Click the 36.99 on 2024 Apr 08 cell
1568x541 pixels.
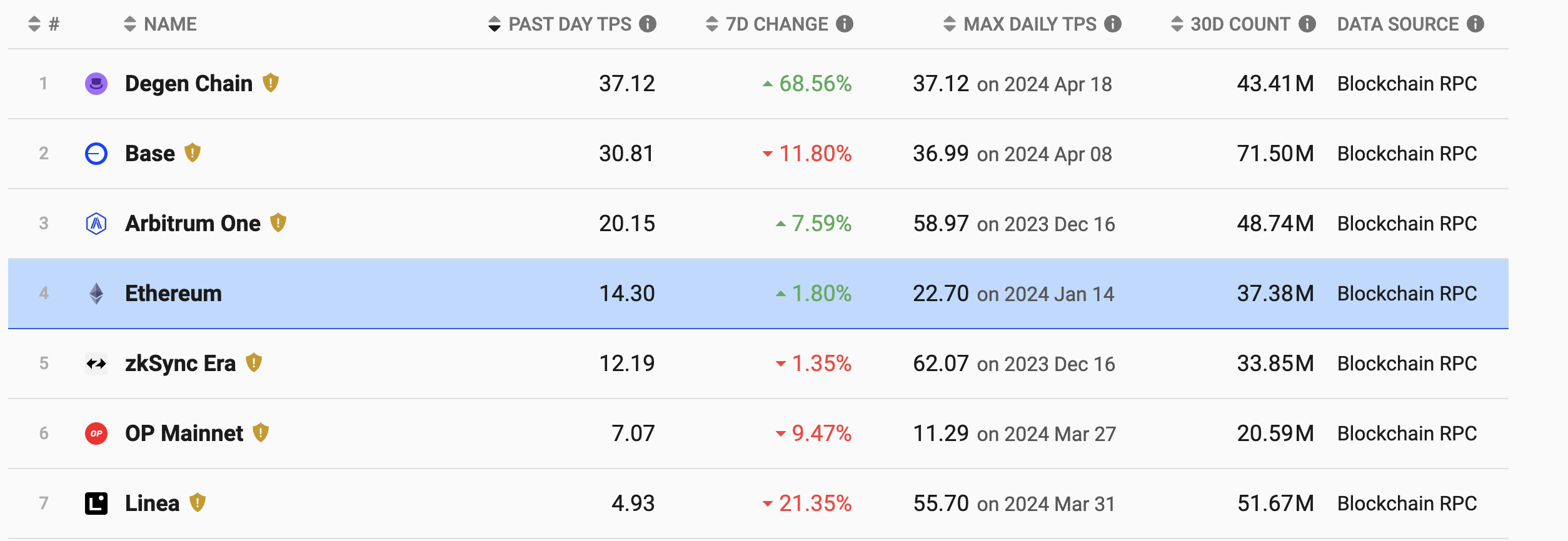[1013, 154]
